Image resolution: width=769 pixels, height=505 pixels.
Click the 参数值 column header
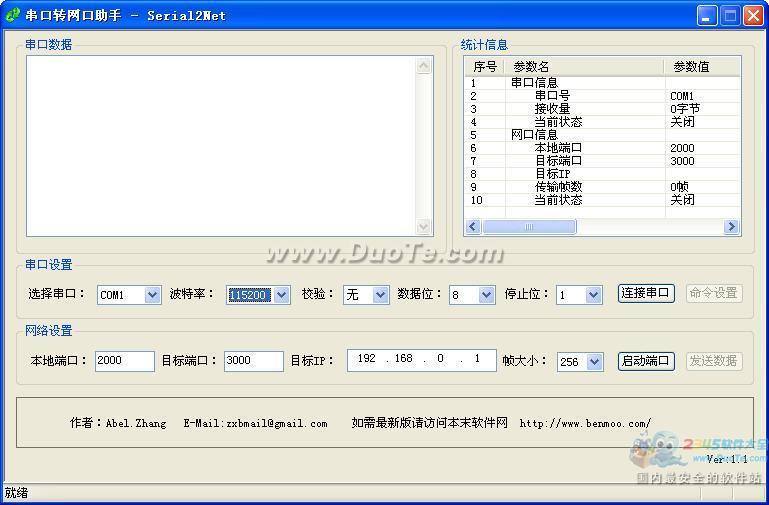coord(702,67)
